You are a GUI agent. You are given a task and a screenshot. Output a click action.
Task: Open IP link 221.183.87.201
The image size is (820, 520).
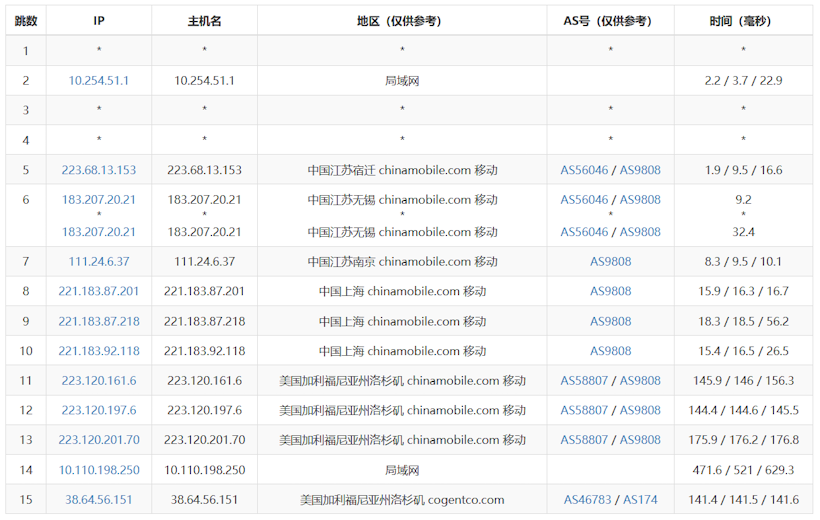99,292
